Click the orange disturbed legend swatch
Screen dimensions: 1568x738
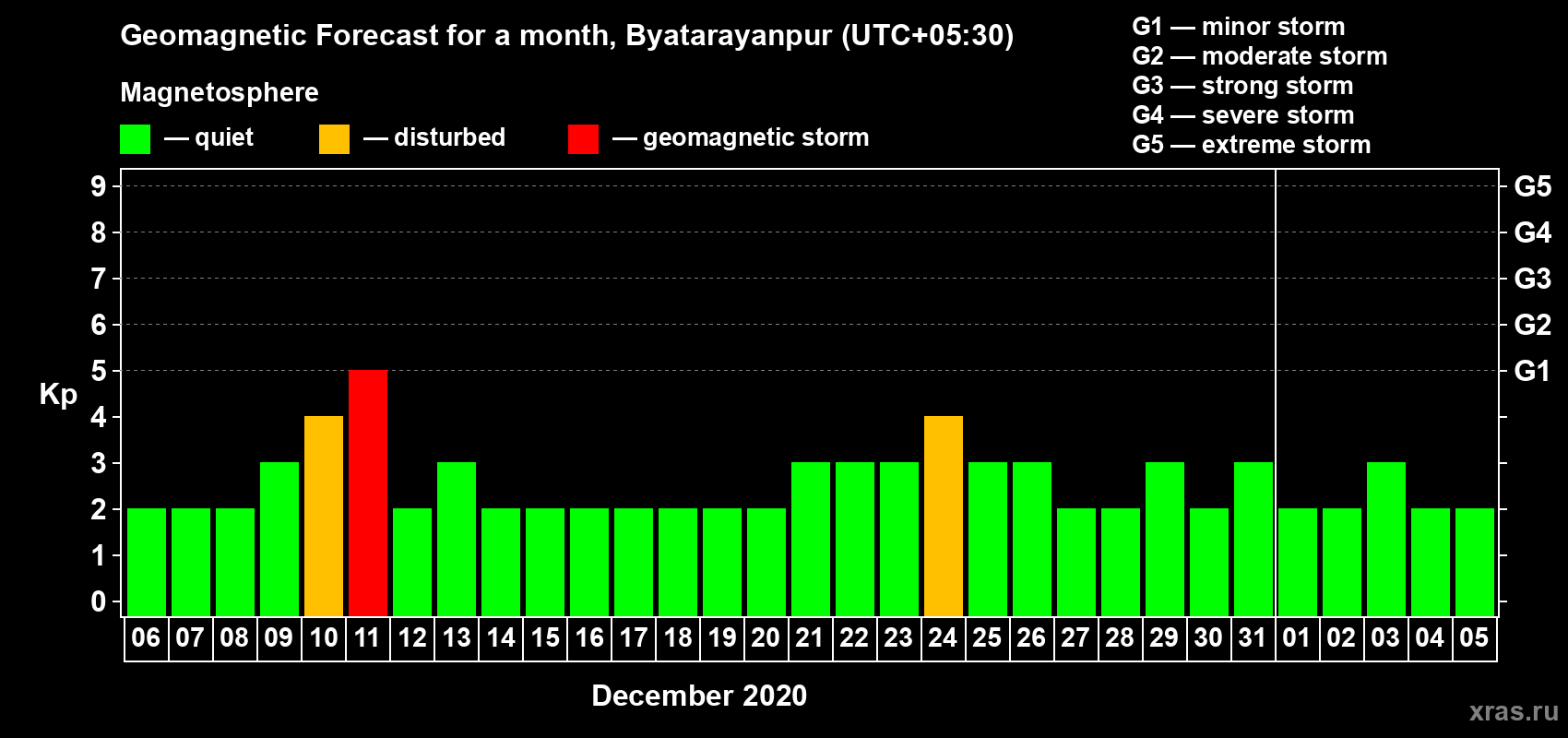click(334, 139)
